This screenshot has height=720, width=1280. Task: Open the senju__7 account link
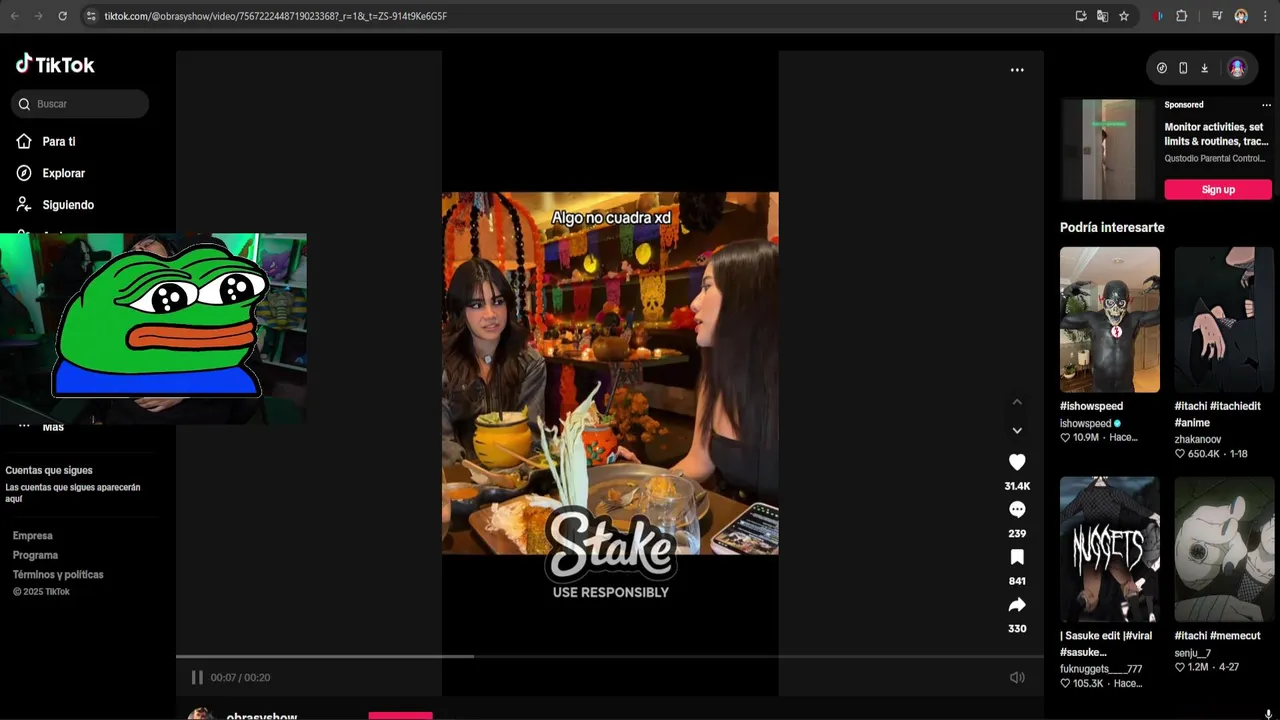[1192, 652]
